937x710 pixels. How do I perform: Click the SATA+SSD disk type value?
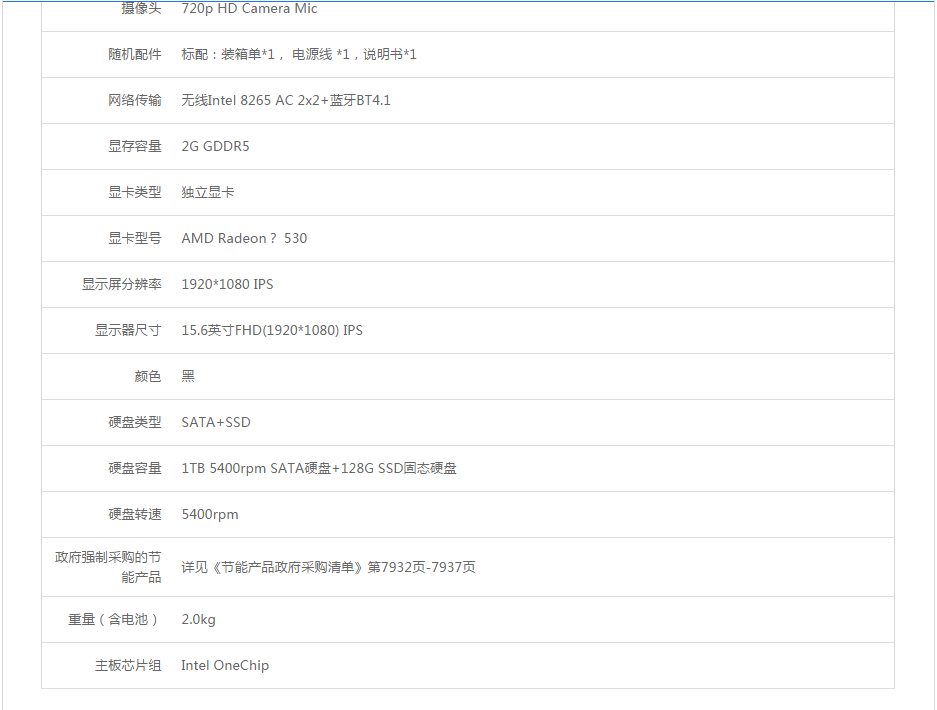216,422
